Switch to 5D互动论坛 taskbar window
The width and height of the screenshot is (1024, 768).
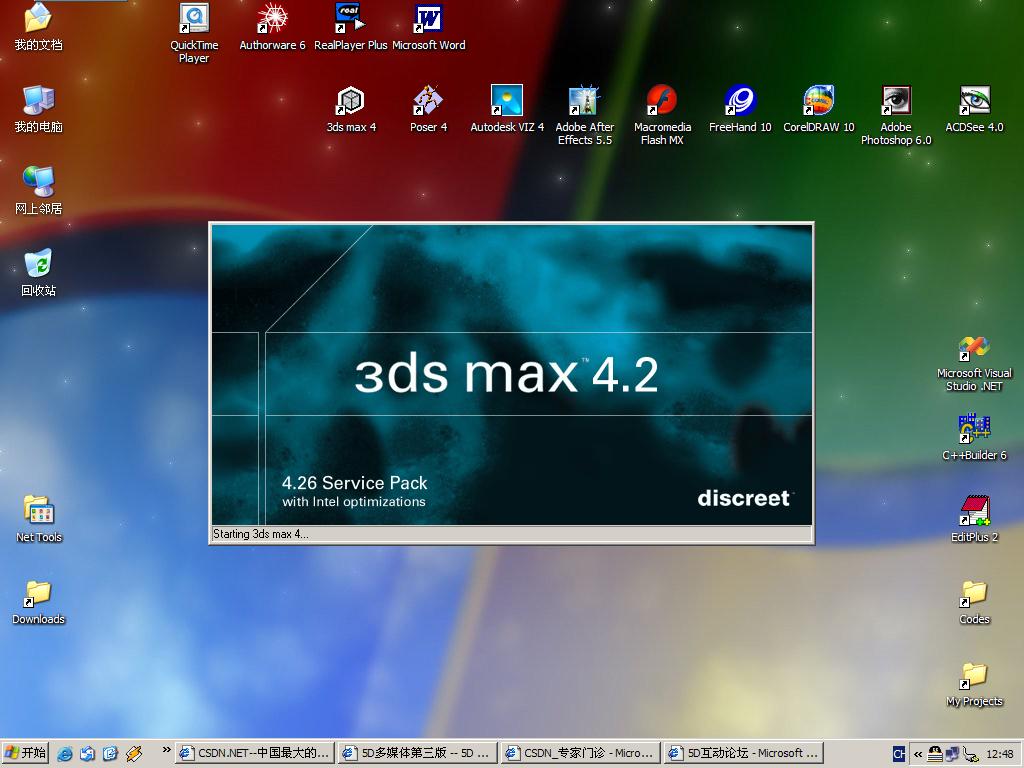click(x=744, y=753)
